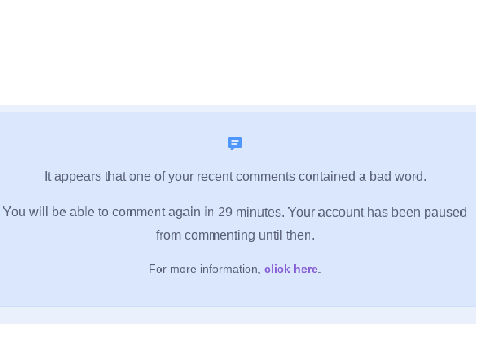Click the word "You" starting second paragraph

(14, 212)
